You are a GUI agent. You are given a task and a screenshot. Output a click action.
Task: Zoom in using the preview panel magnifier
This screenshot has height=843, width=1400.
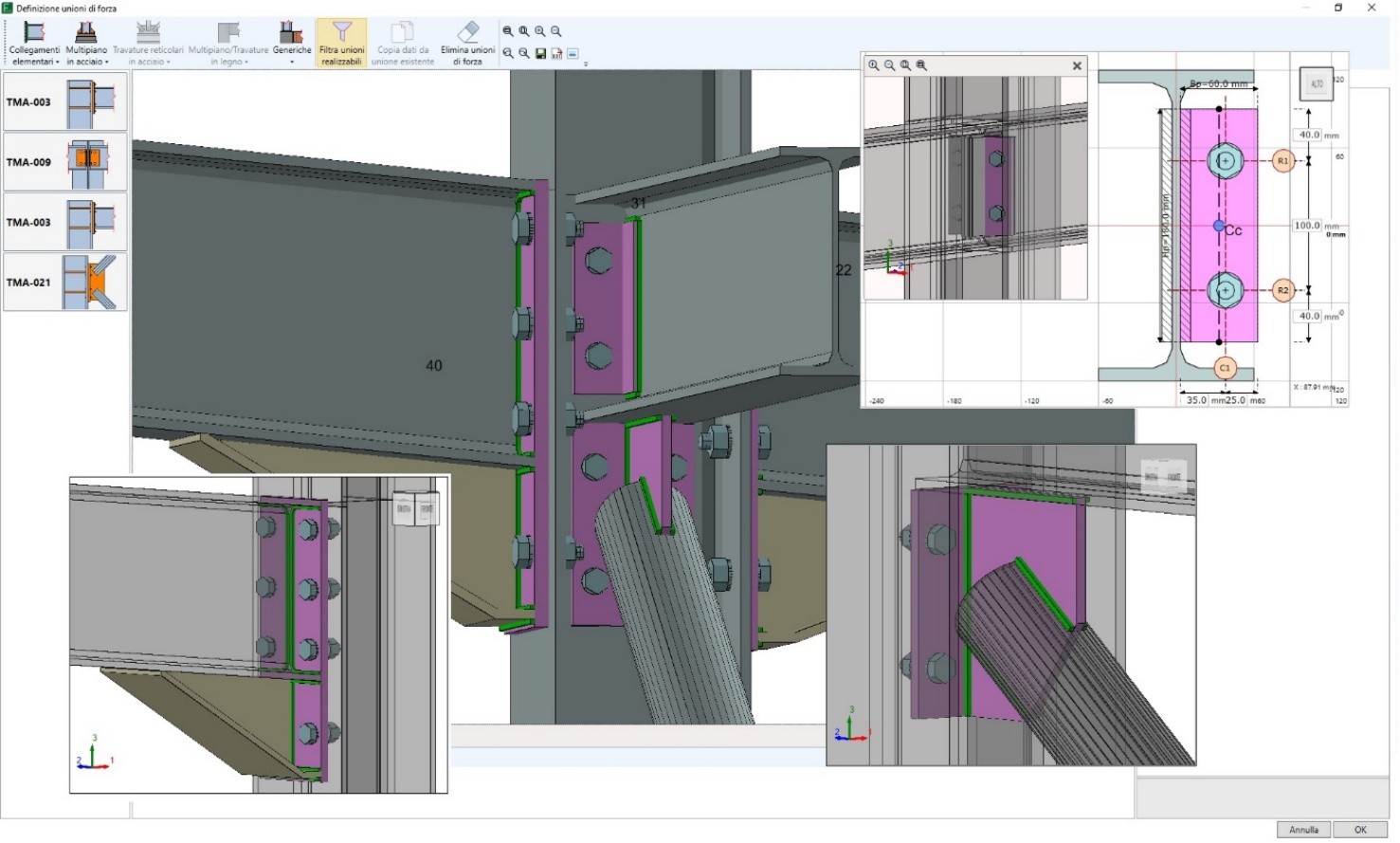874,65
